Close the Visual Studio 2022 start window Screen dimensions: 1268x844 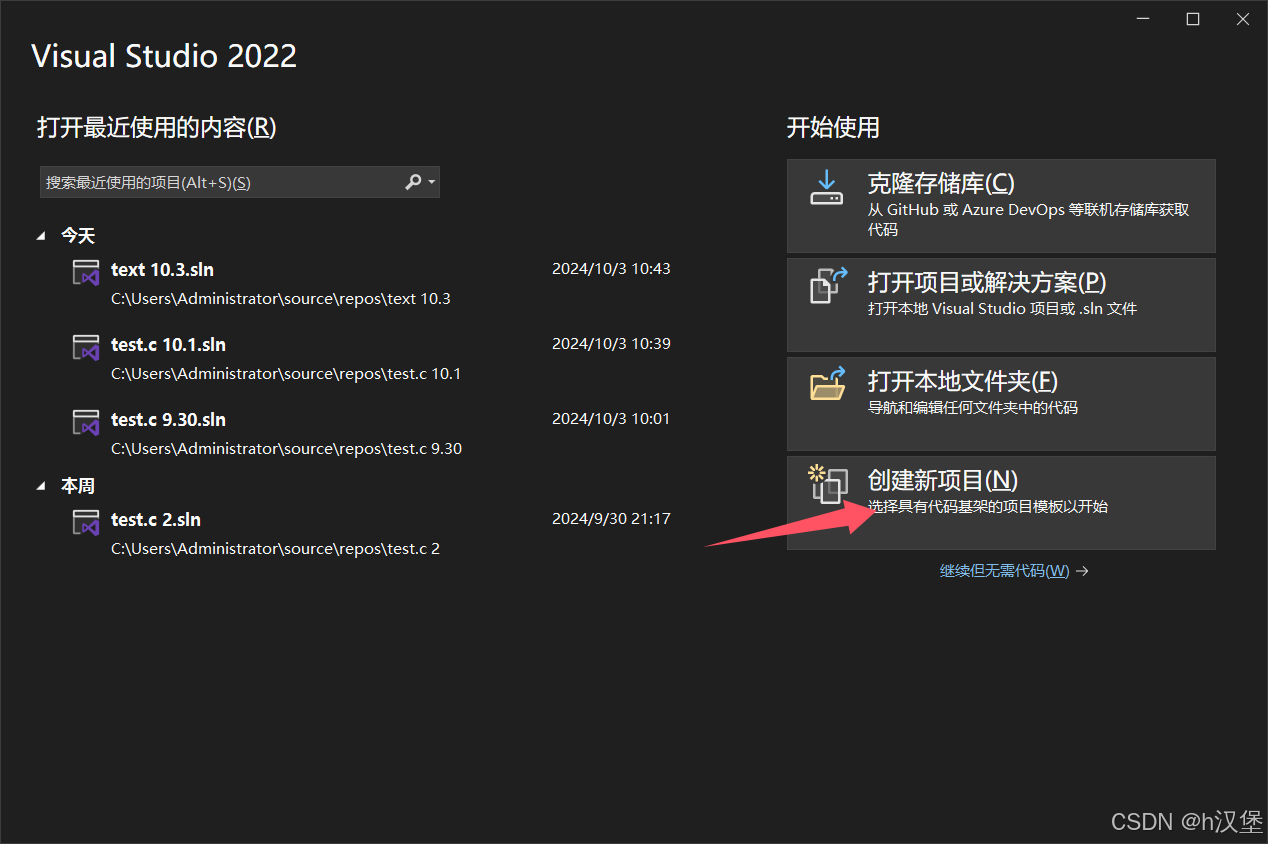tap(1242, 19)
